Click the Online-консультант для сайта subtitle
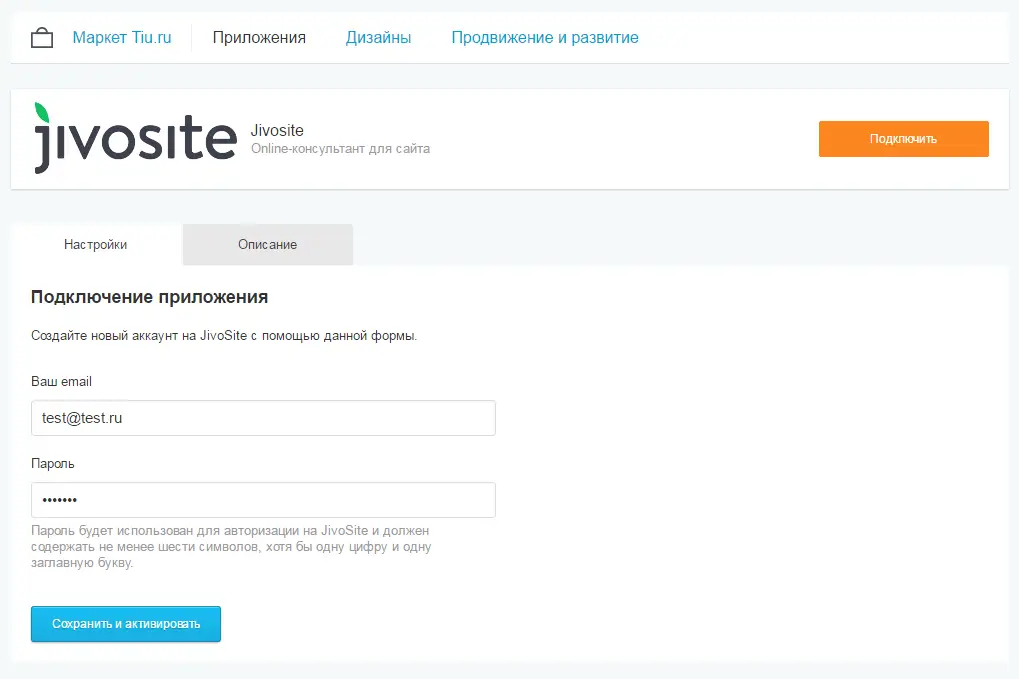Screen dimensions: 1019x679 tap(341, 149)
